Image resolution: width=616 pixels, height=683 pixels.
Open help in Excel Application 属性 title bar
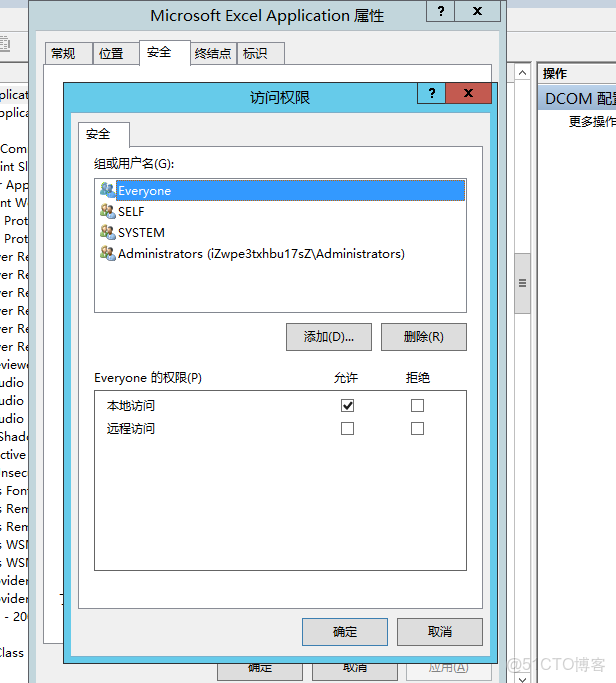tap(440, 11)
